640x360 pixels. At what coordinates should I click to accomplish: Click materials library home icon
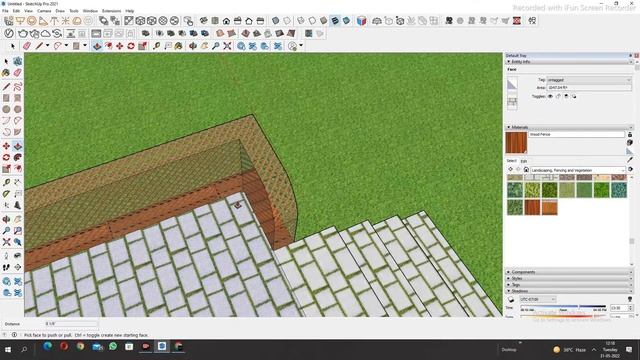pyautogui.click(x=527, y=170)
